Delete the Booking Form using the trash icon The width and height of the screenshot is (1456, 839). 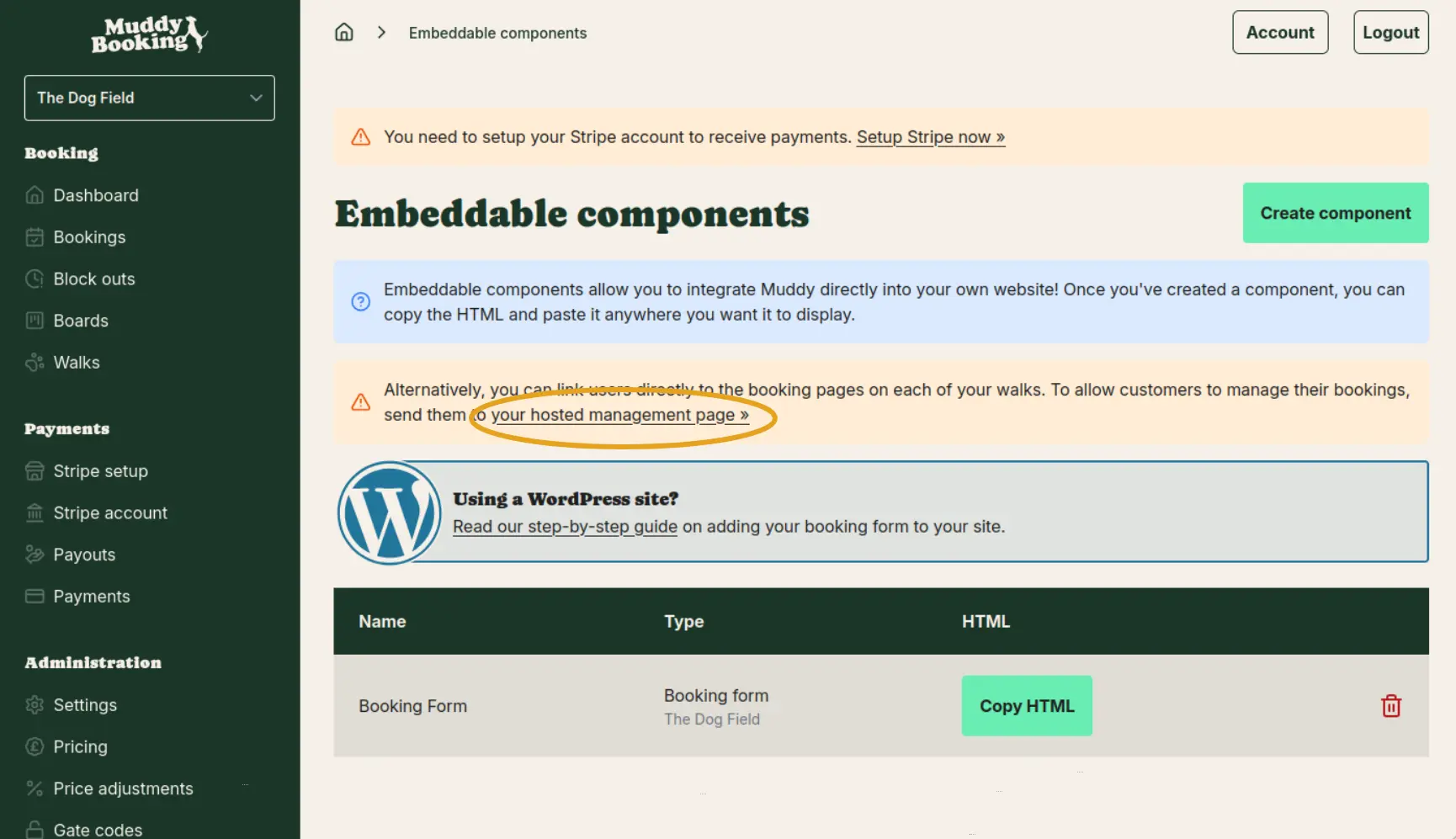[x=1391, y=706]
